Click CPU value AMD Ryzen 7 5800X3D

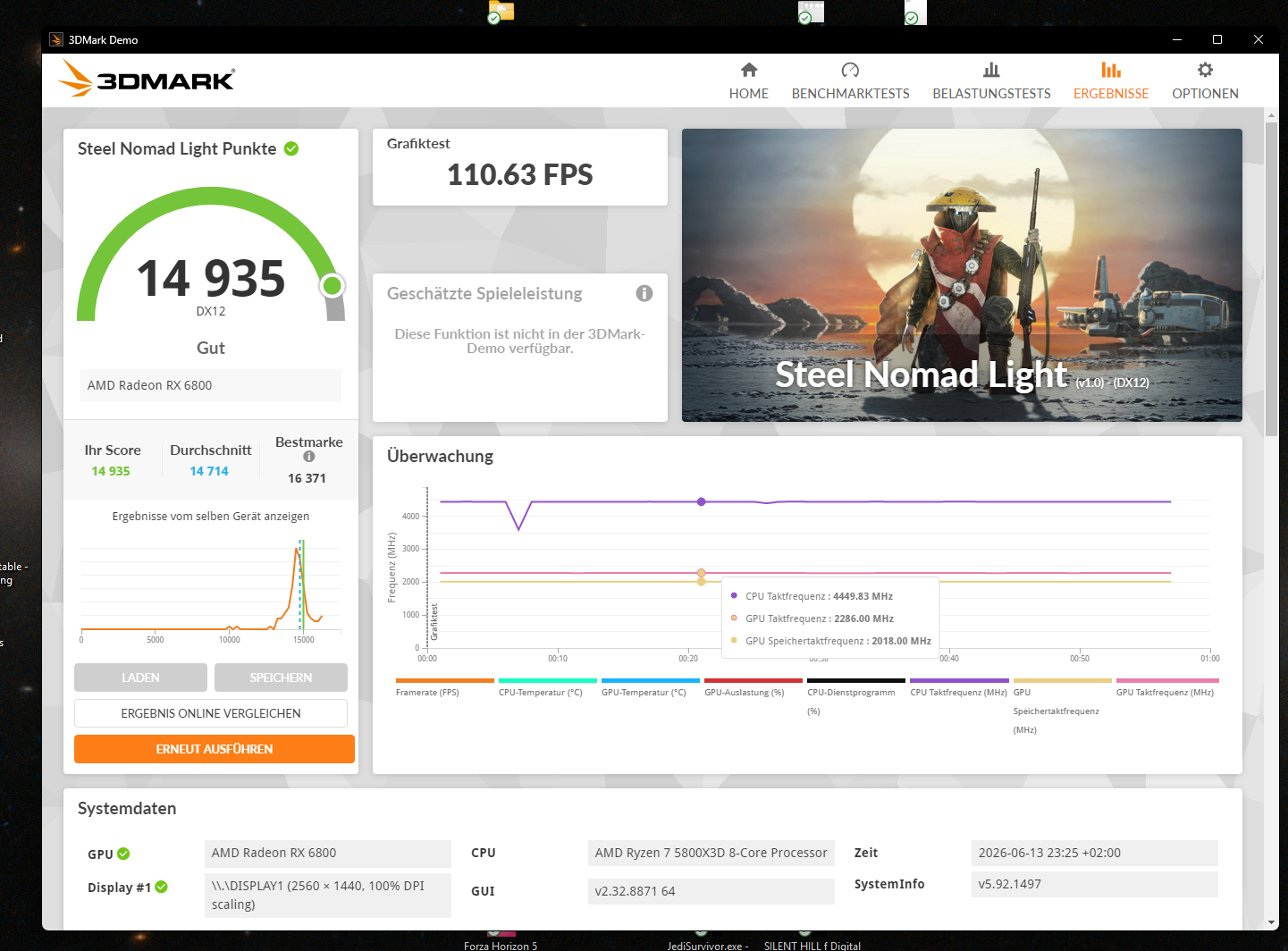pos(711,853)
